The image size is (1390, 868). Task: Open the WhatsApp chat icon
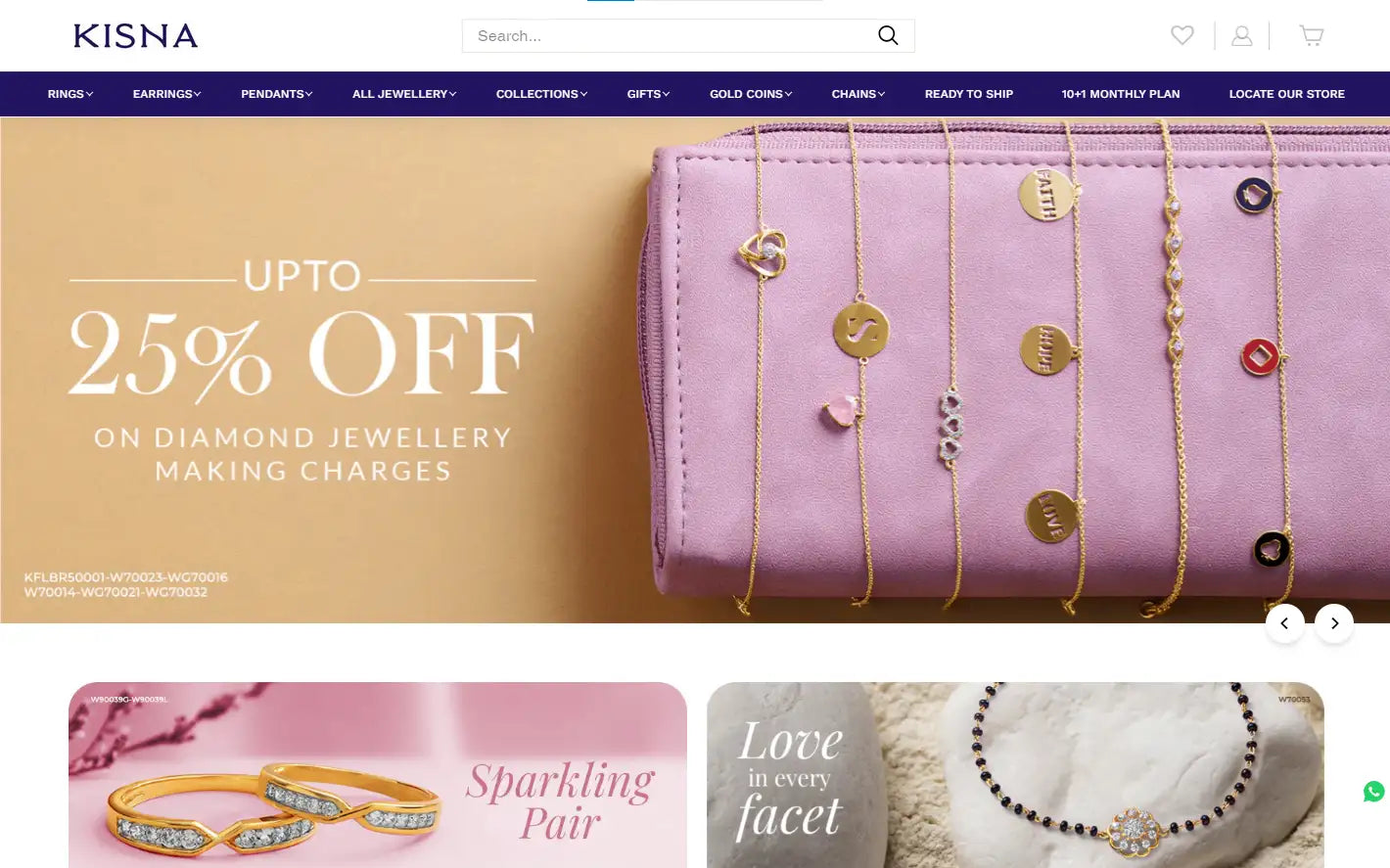pyautogui.click(x=1374, y=791)
